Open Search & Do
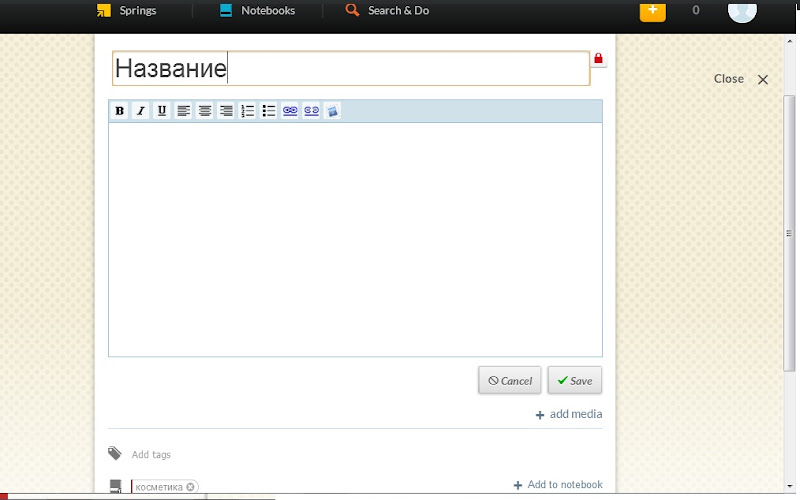This screenshot has width=800, height=500. point(387,10)
